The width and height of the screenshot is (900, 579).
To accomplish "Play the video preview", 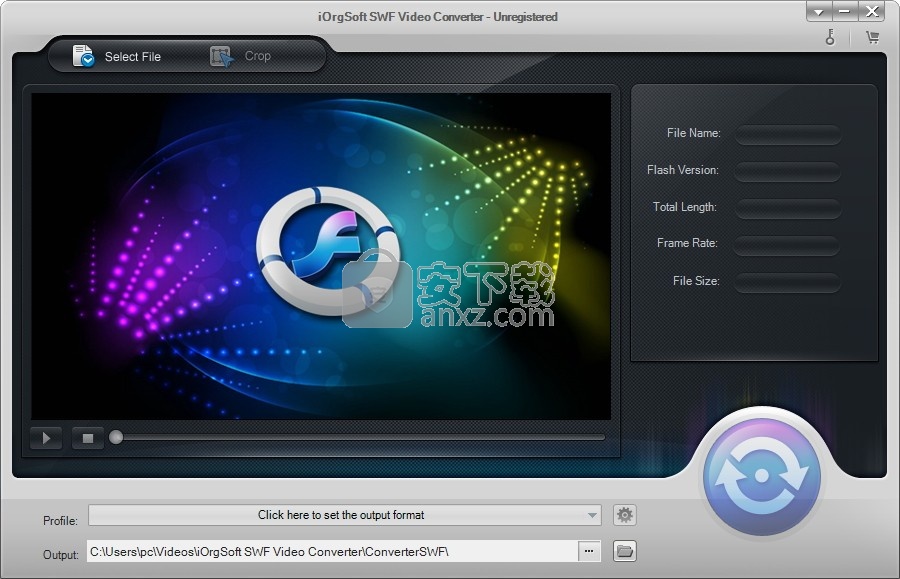I will pos(46,438).
